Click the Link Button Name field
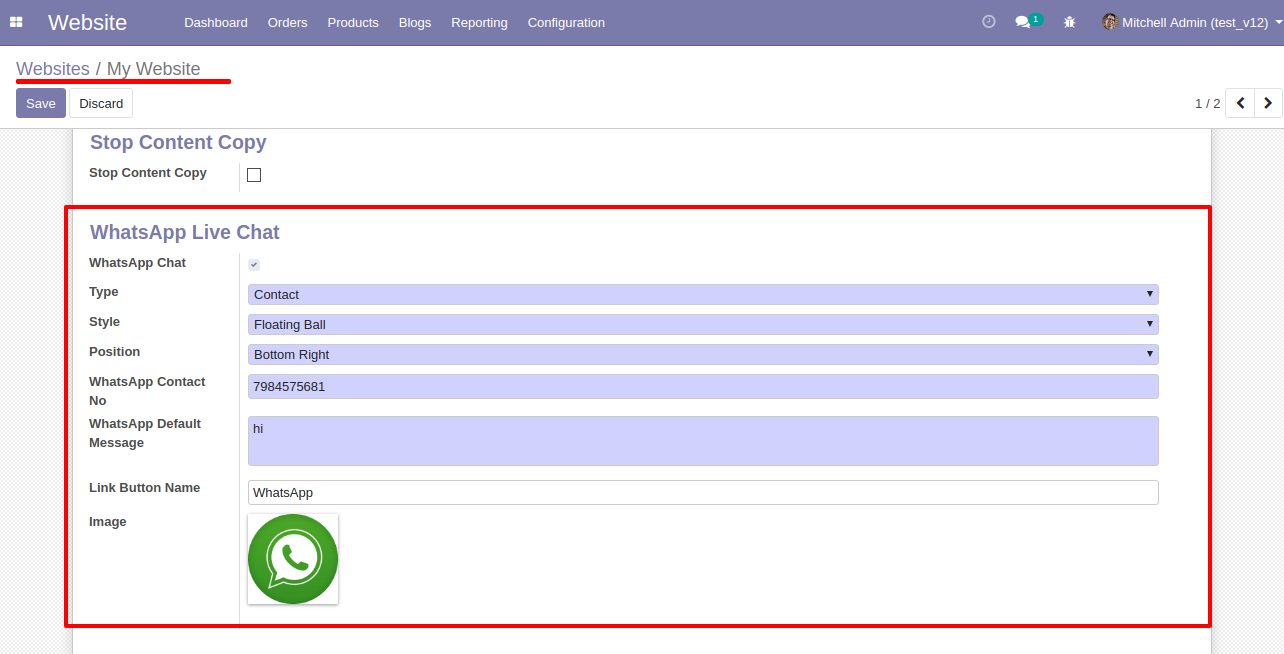The width and height of the screenshot is (1284, 654). [703, 492]
